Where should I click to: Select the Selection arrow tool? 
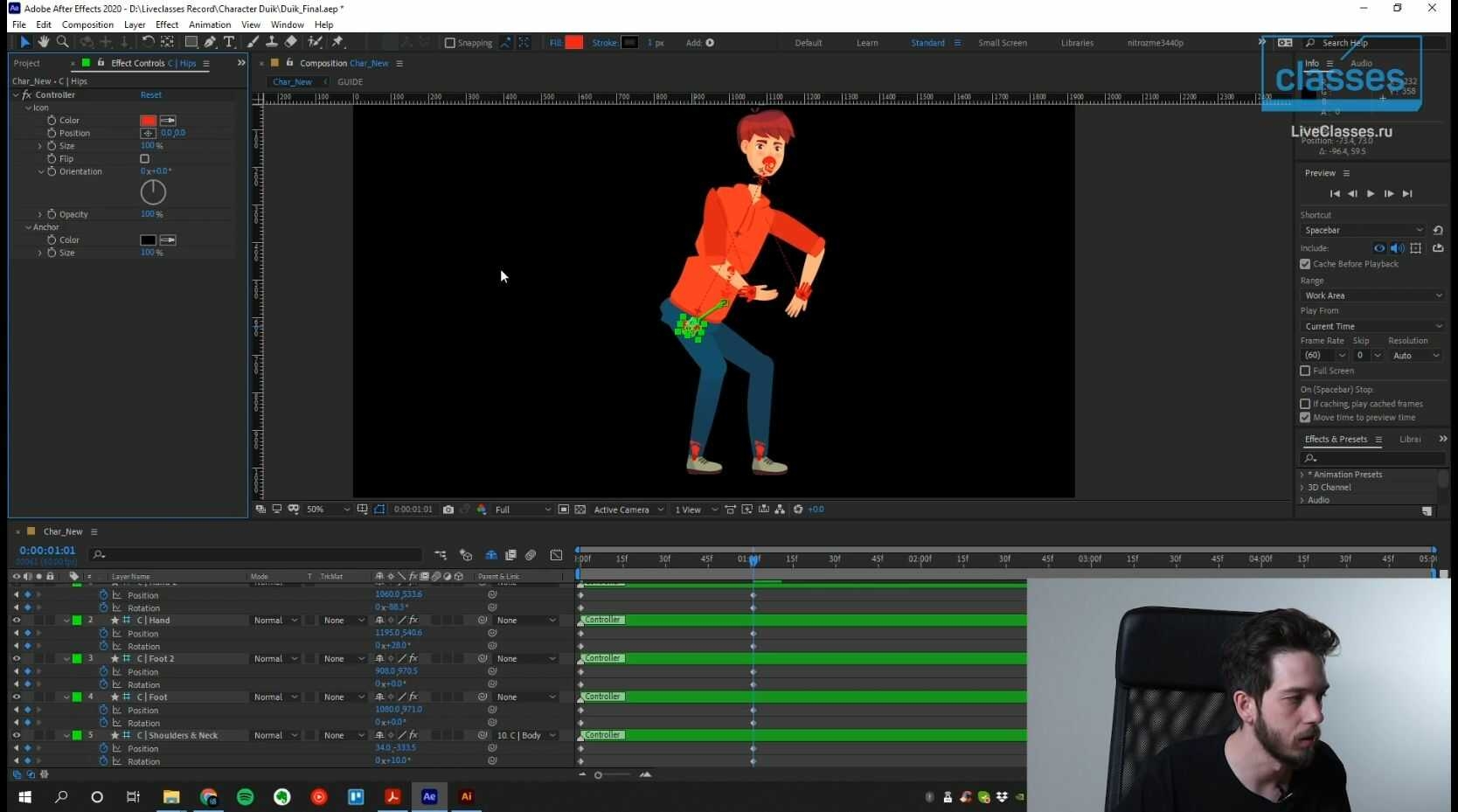(24, 42)
